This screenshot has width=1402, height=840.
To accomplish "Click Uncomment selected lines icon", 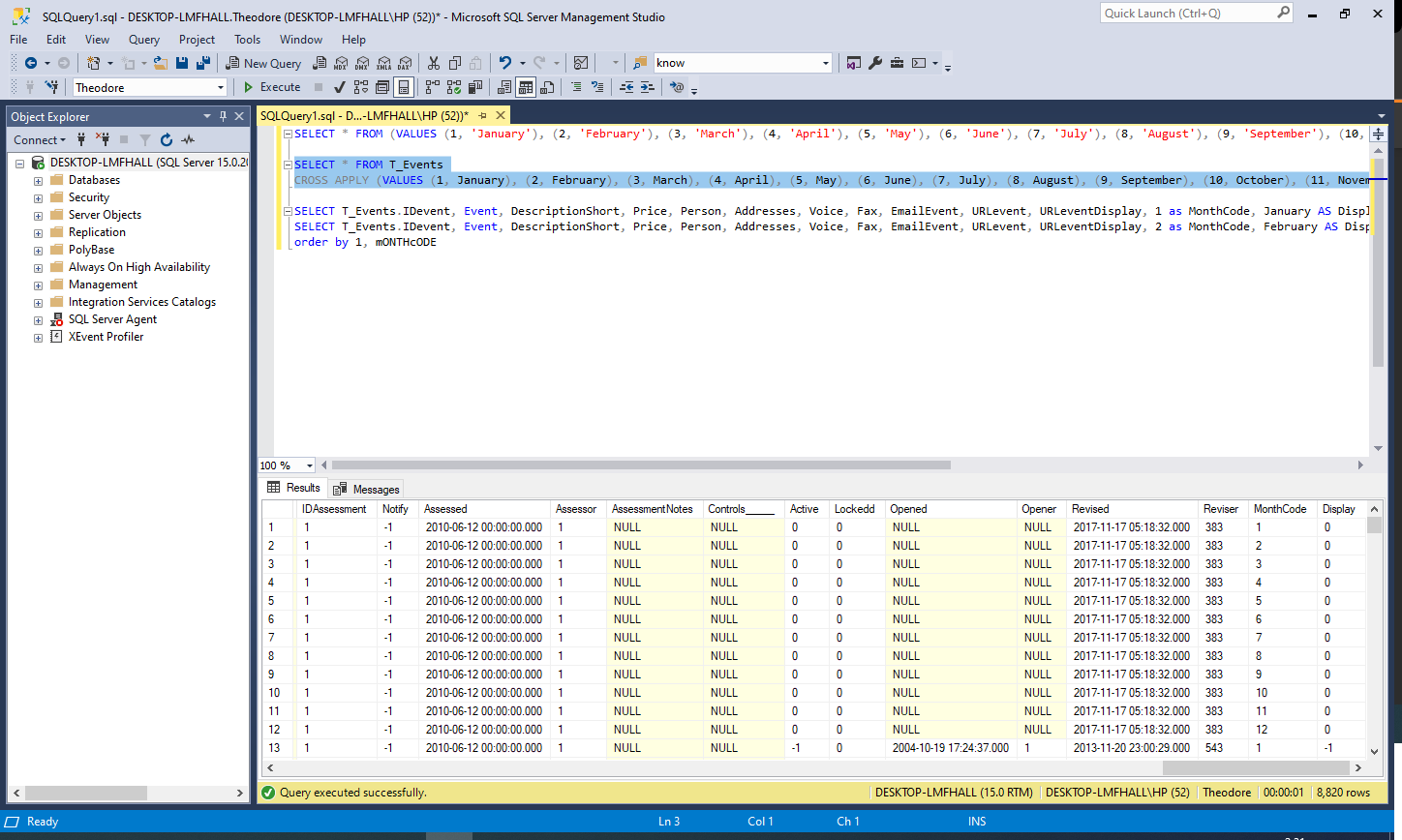I will pos(597,87).
